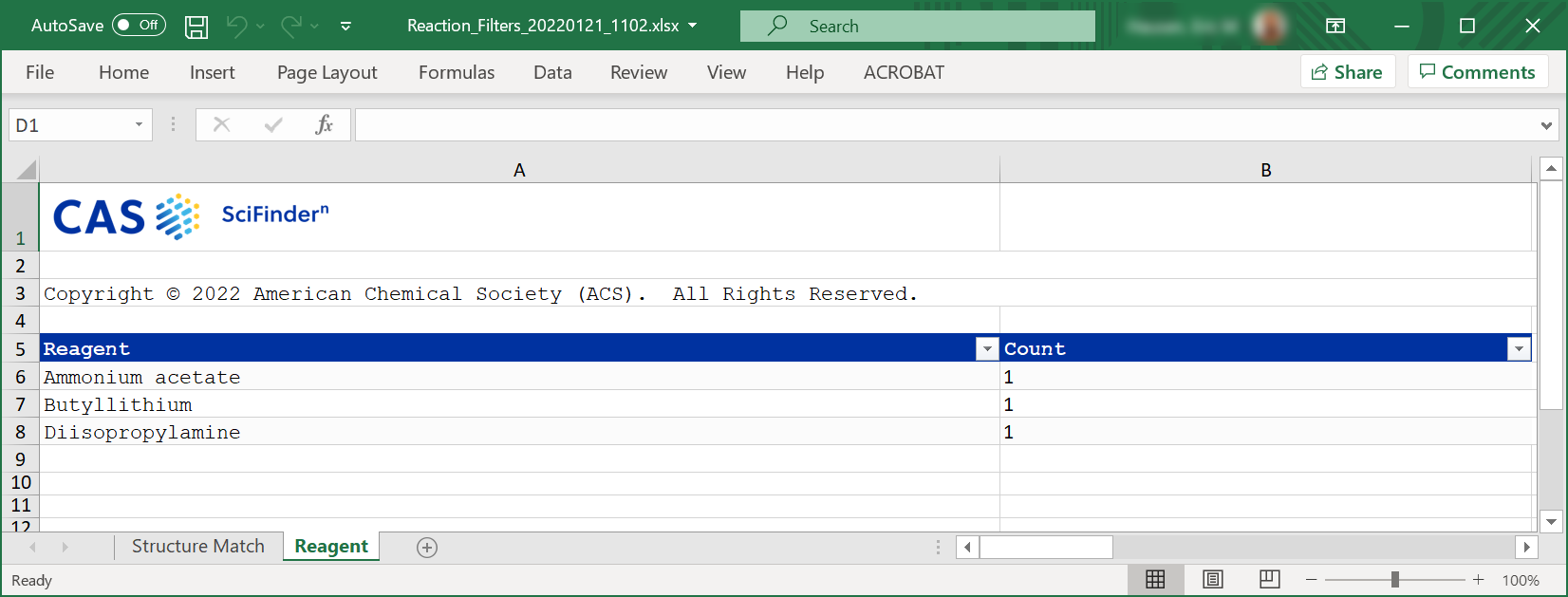Click the CAS SciFinder logo image

[190, 216]
